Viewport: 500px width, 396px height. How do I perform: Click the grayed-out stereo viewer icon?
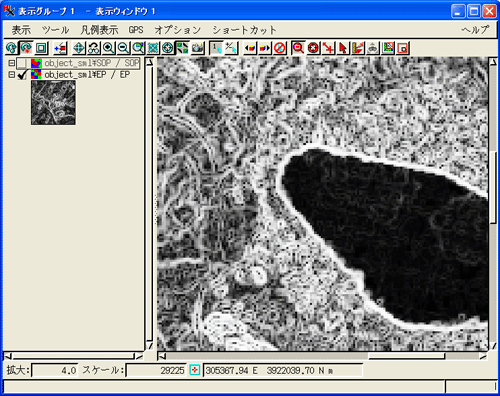(x=373, y=48)
